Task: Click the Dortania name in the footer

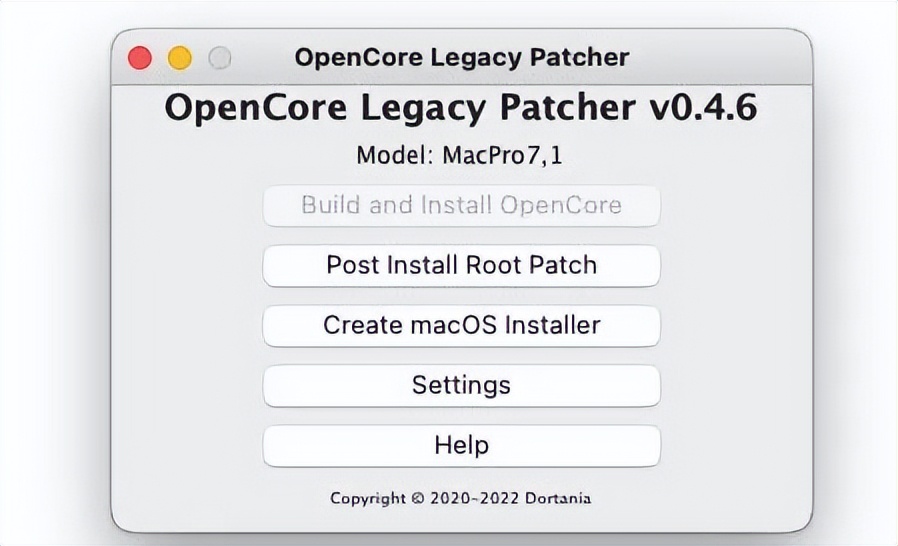Action: pyautogui.click(x=556, y=498)
